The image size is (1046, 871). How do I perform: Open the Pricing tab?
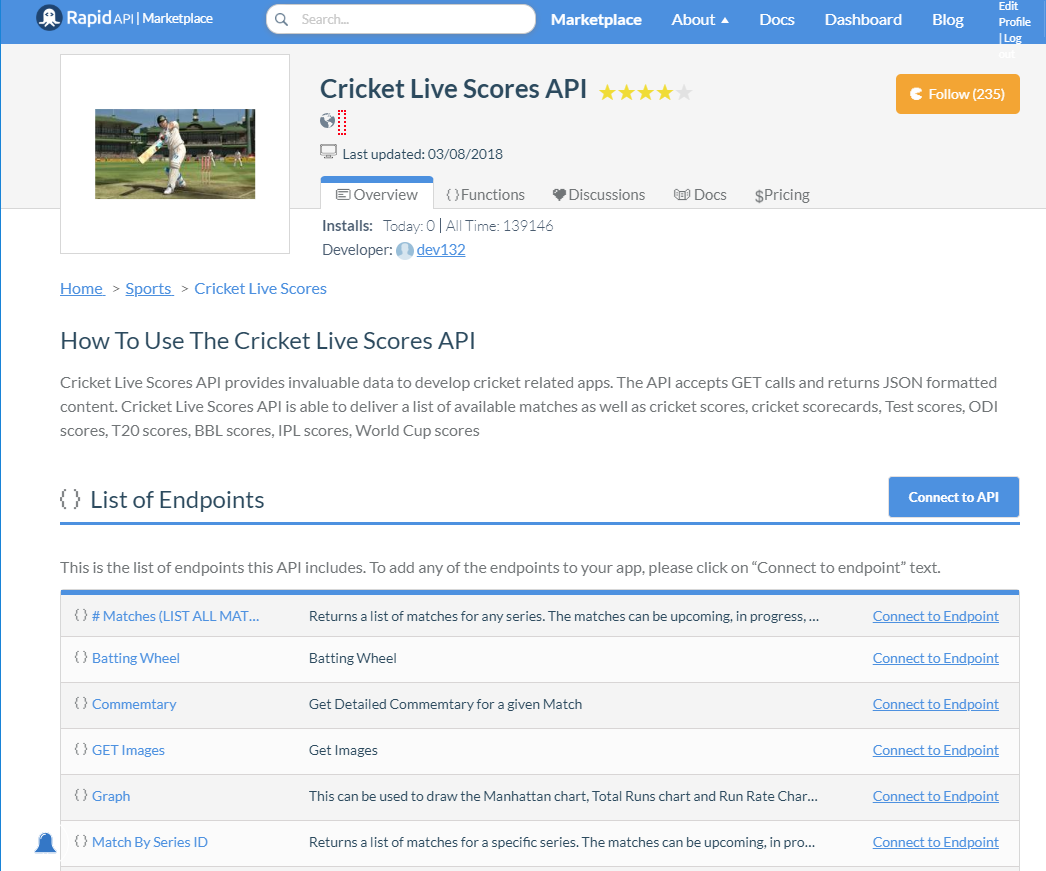[782, 195]
